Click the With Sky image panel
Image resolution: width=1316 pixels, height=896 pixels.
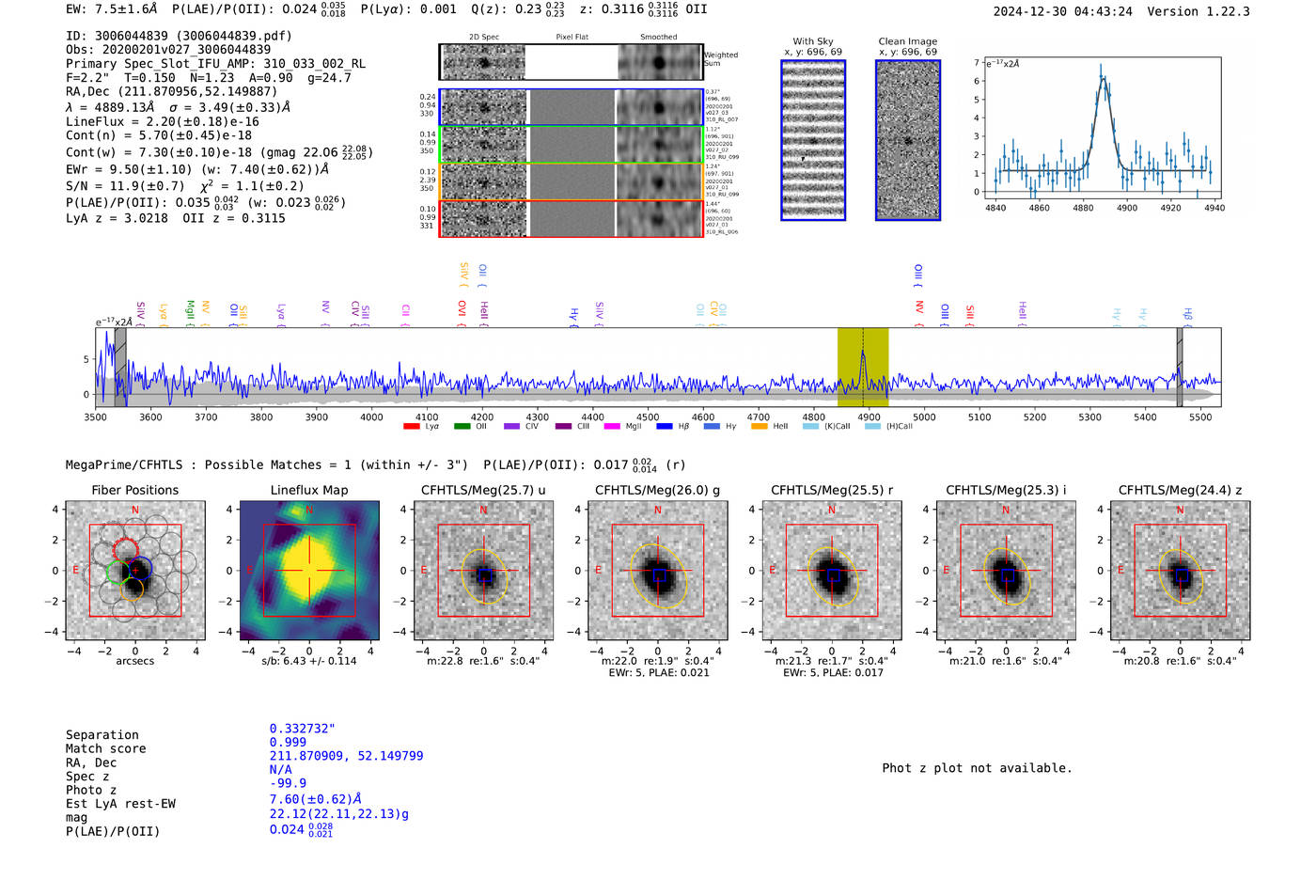coord(813,140)
